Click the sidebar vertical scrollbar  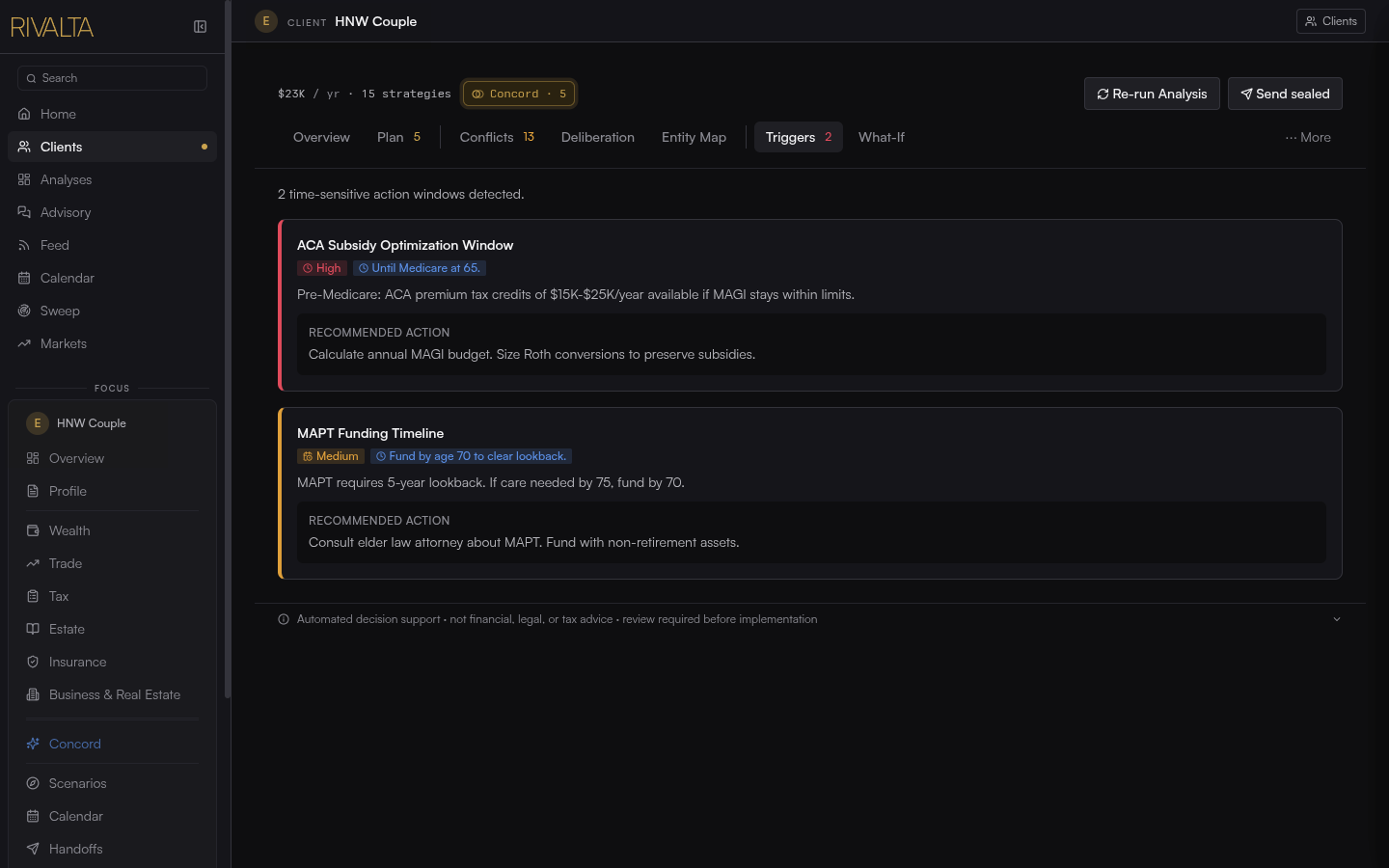tap(228, 347)
